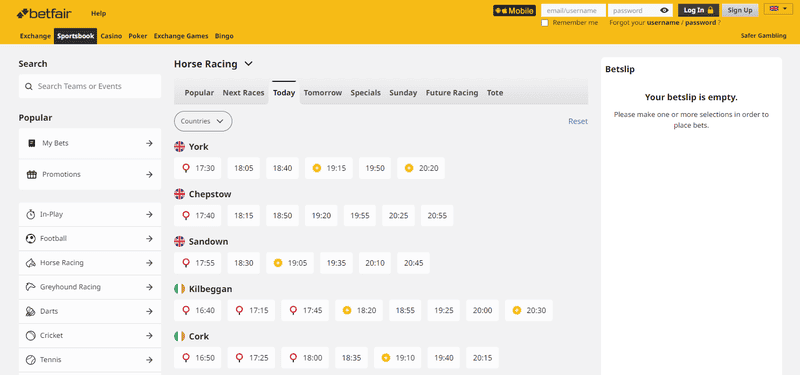This screenshot has height=375, width=800.
Task: Toggle password visibility eye icon
Action: (x=664, y=10)
